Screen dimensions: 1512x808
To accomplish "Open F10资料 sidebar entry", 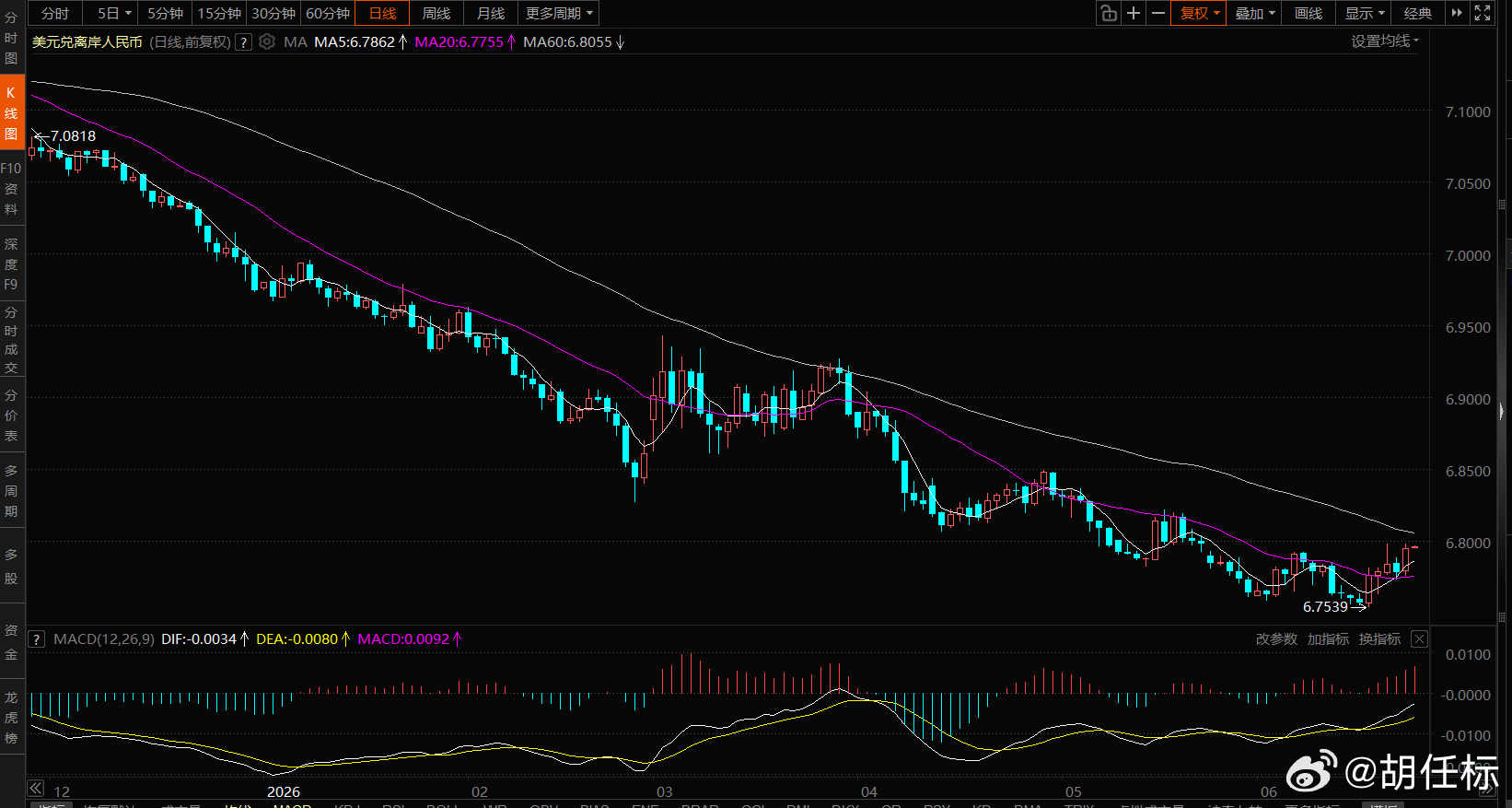I will pyautogui.click(x=11, y=189).
